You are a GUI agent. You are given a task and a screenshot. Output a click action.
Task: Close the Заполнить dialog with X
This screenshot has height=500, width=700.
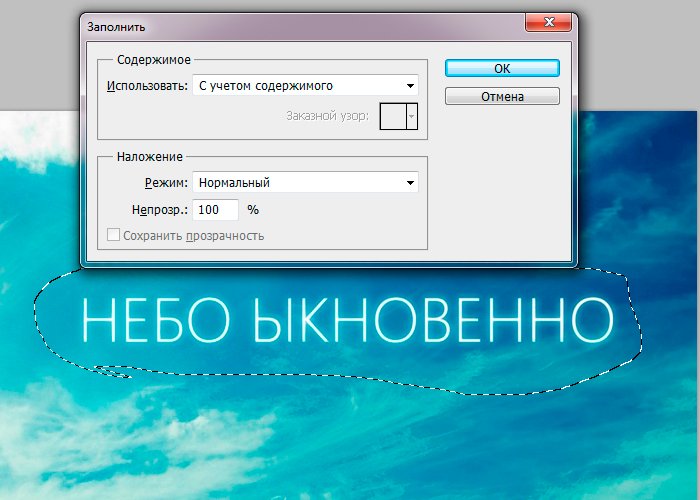click(549, 23)
